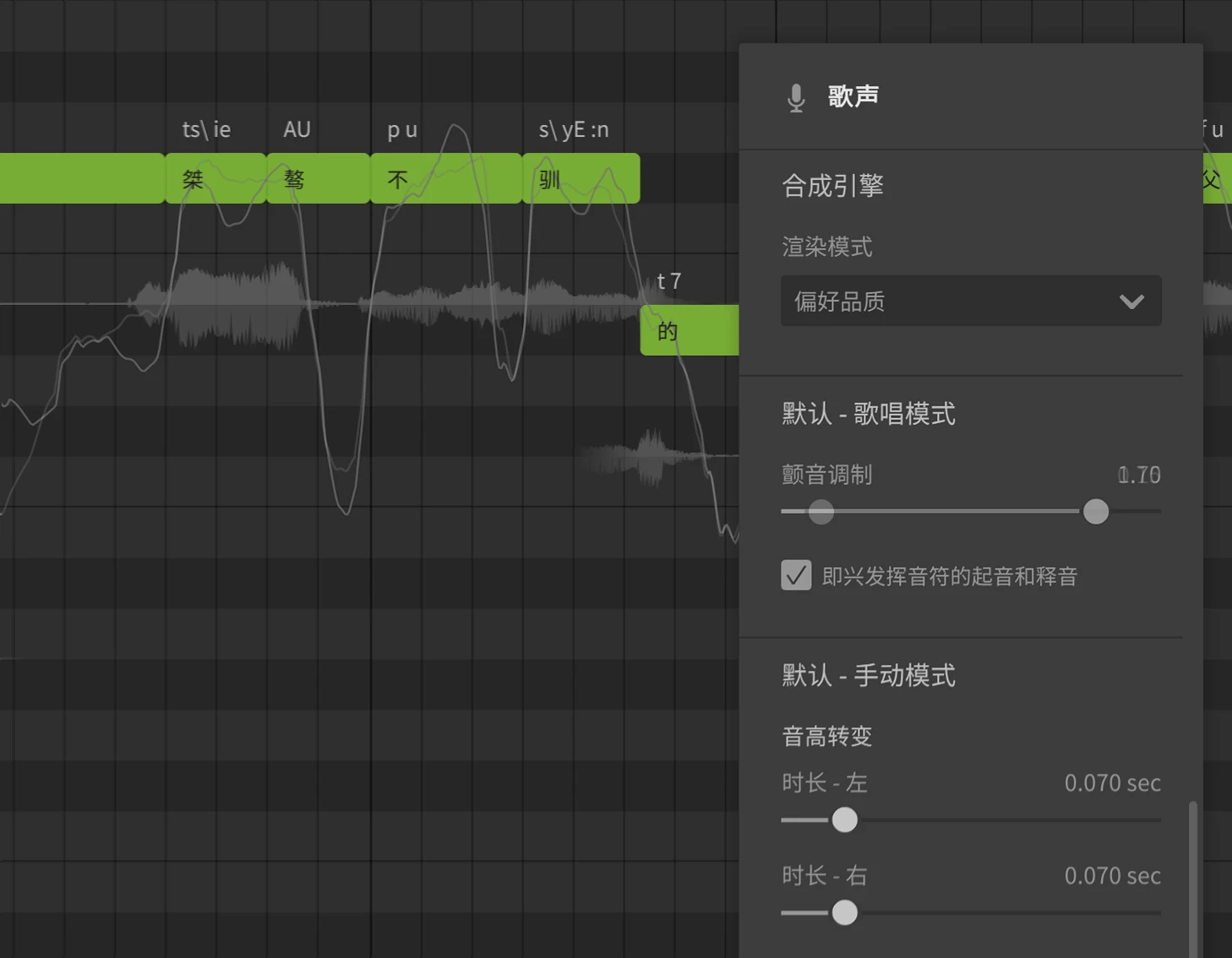Screen dimensions: 1232x958
Task: Click the phoneme label t 7
Action: click(x=668, y=281)
